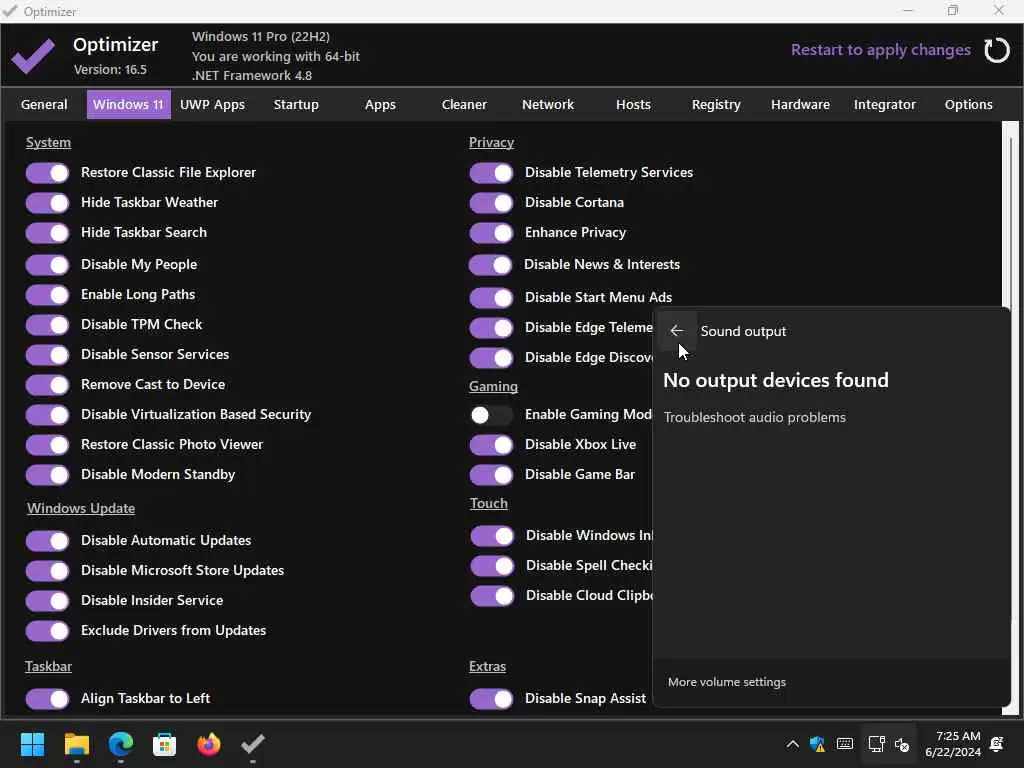The image size is (1024, 768).
Task: Launch Microsoft Edge from taskbar
Action: 120,744
